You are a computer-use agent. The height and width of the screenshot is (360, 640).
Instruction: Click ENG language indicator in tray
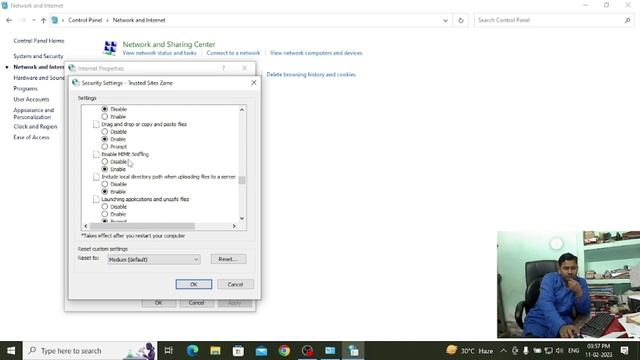click(573, 351)
